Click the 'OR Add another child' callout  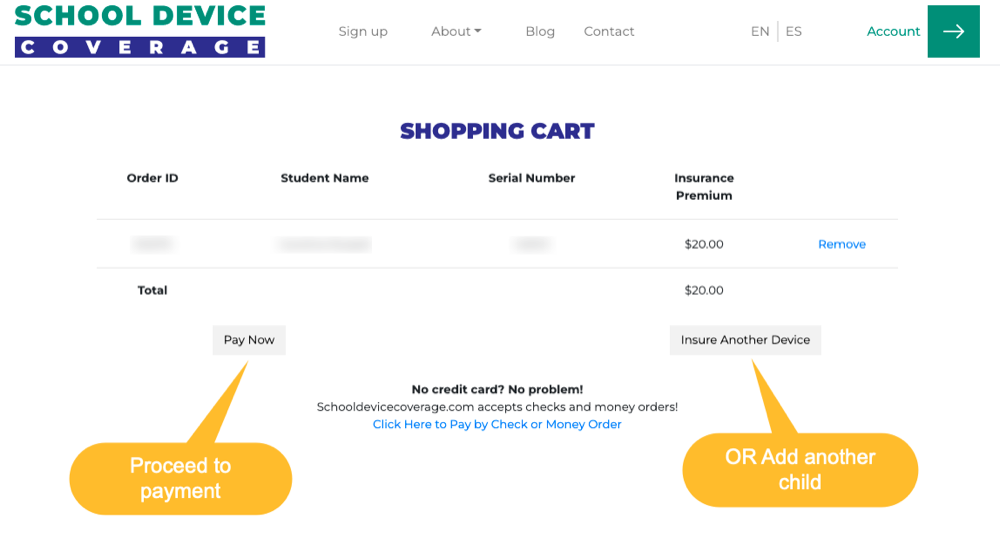tap(800, 469)
